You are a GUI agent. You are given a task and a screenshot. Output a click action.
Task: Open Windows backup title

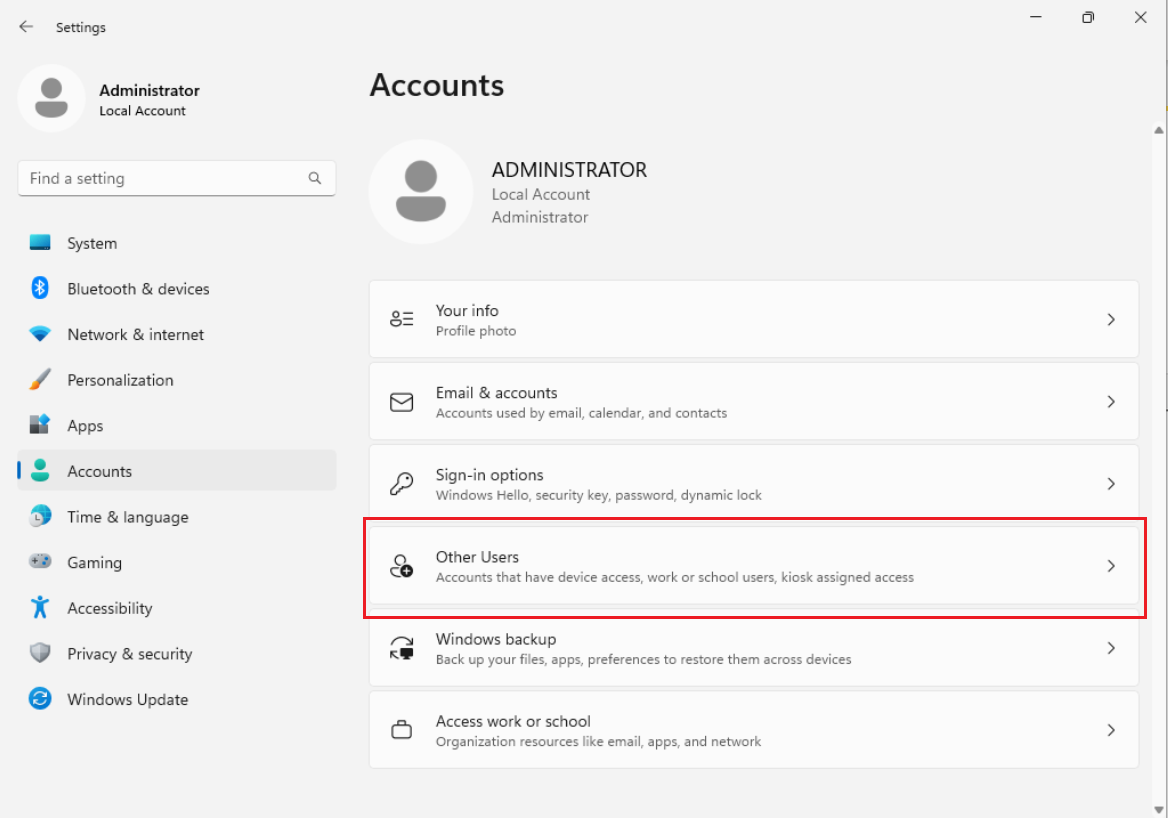495,638
